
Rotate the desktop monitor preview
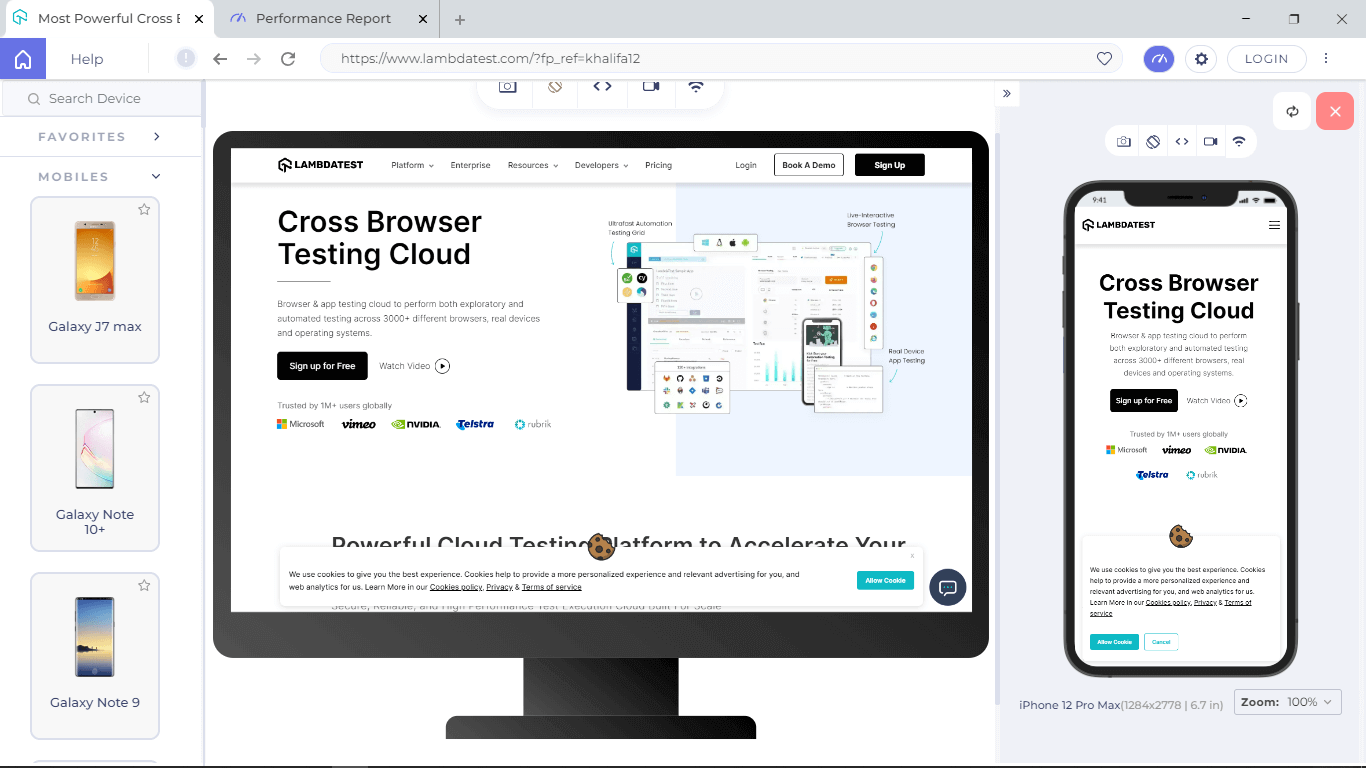pyautogui.click(x=555, y=86)
